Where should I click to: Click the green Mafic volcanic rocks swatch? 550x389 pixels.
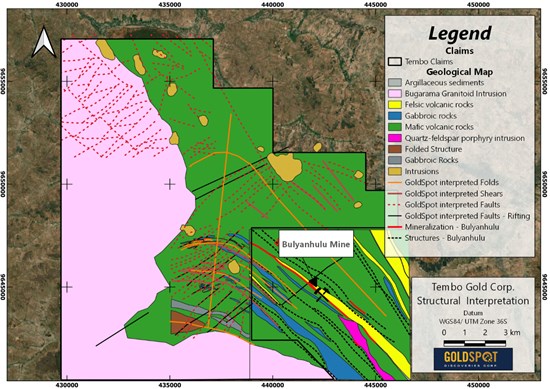click(395, 127)
